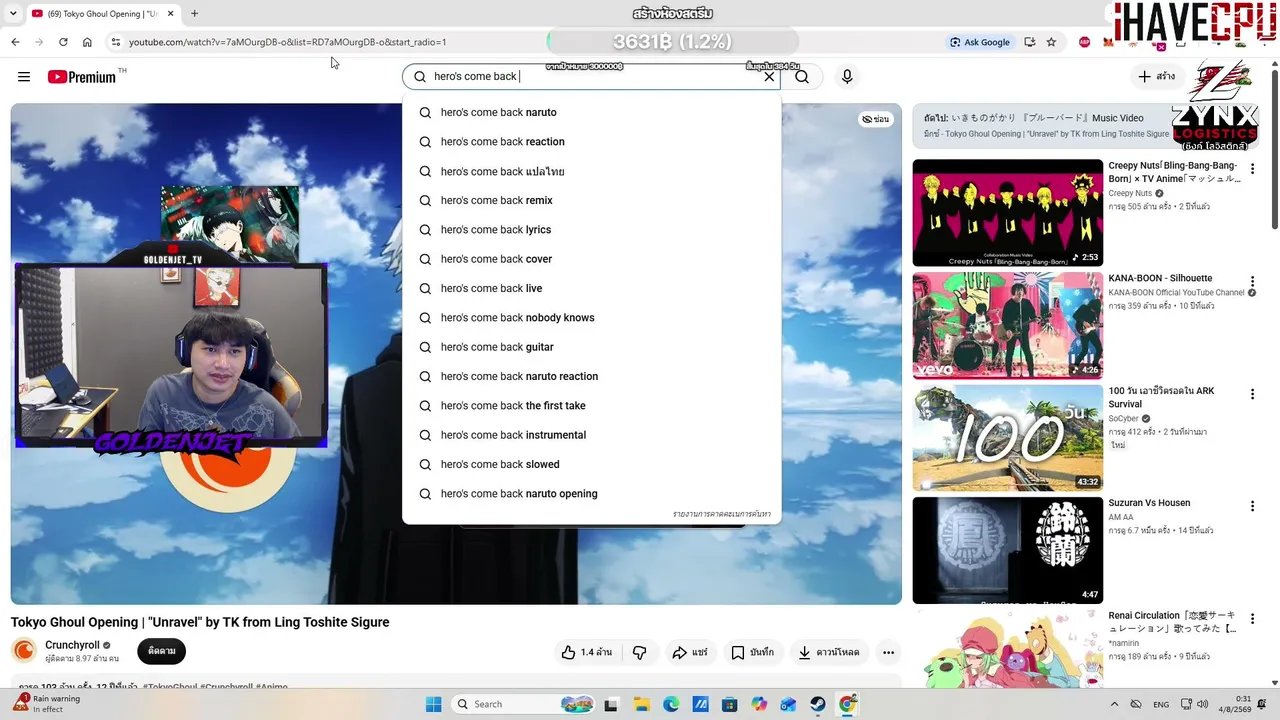
Task: Open the ABP extension icon
Action: (1085, 42)
